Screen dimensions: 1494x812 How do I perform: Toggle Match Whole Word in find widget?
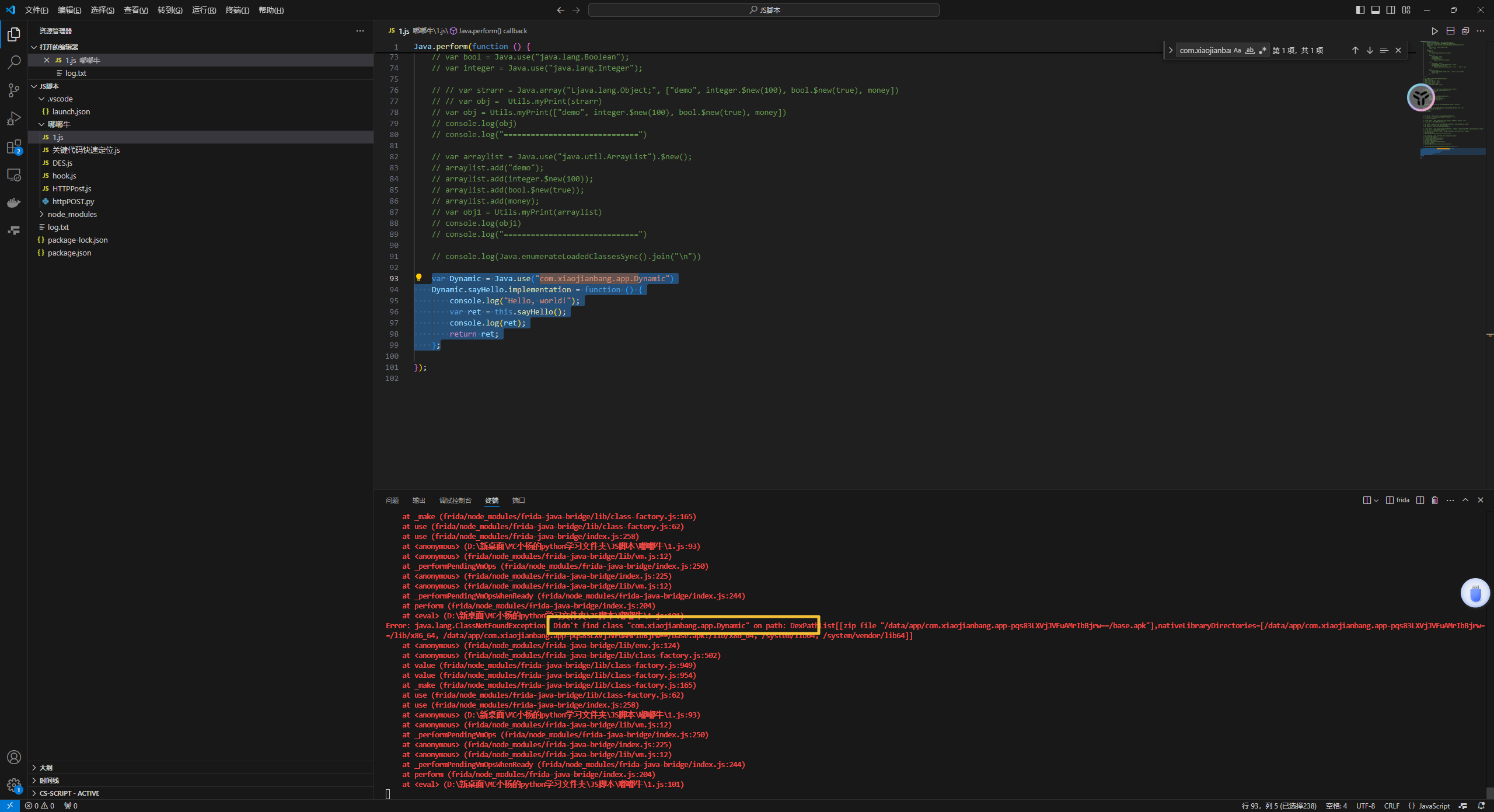1249,51
